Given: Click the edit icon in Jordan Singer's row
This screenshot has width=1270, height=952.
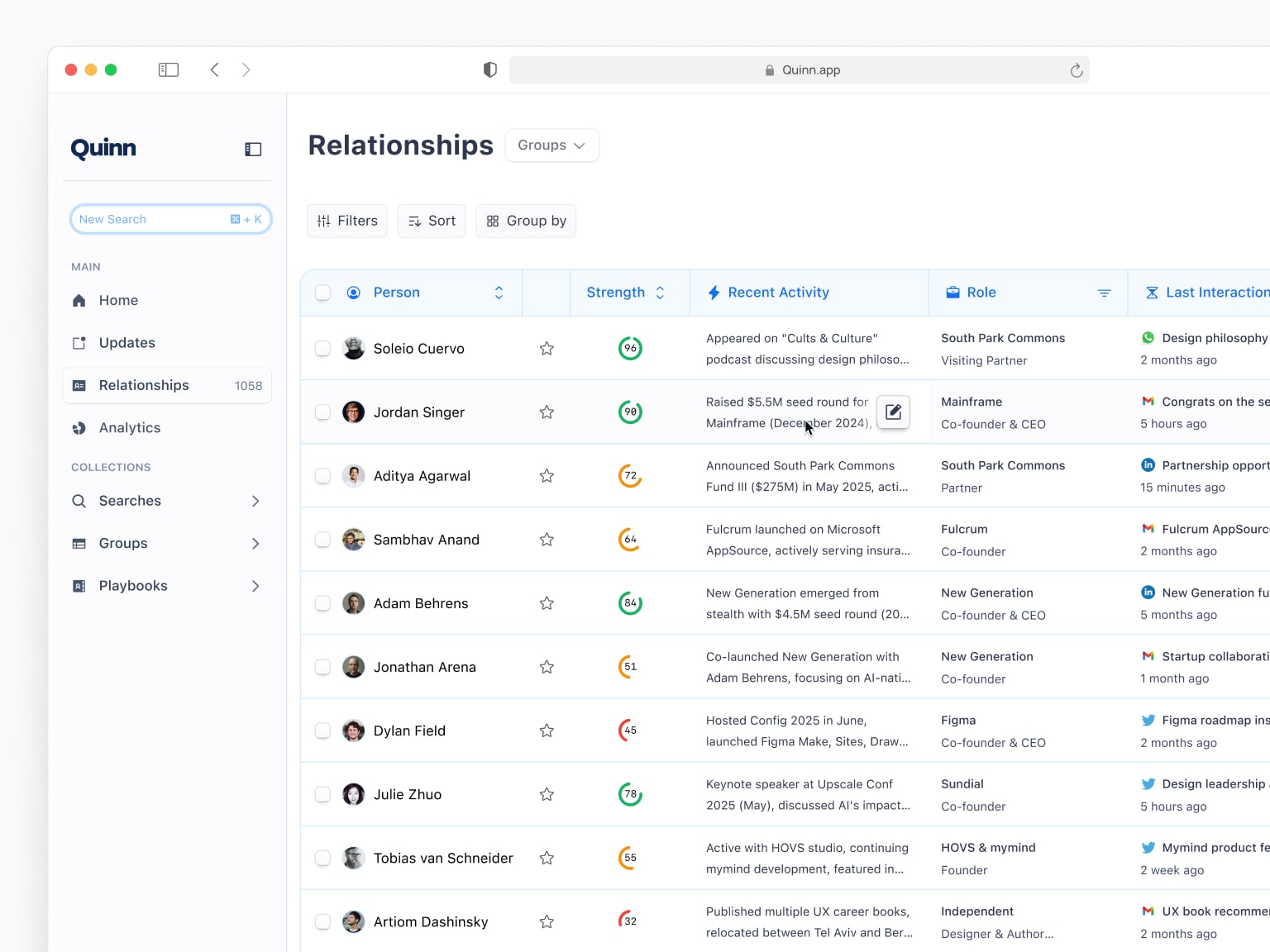Looking at the screenshot, I should pyautogui.click(x=893, y=412).
